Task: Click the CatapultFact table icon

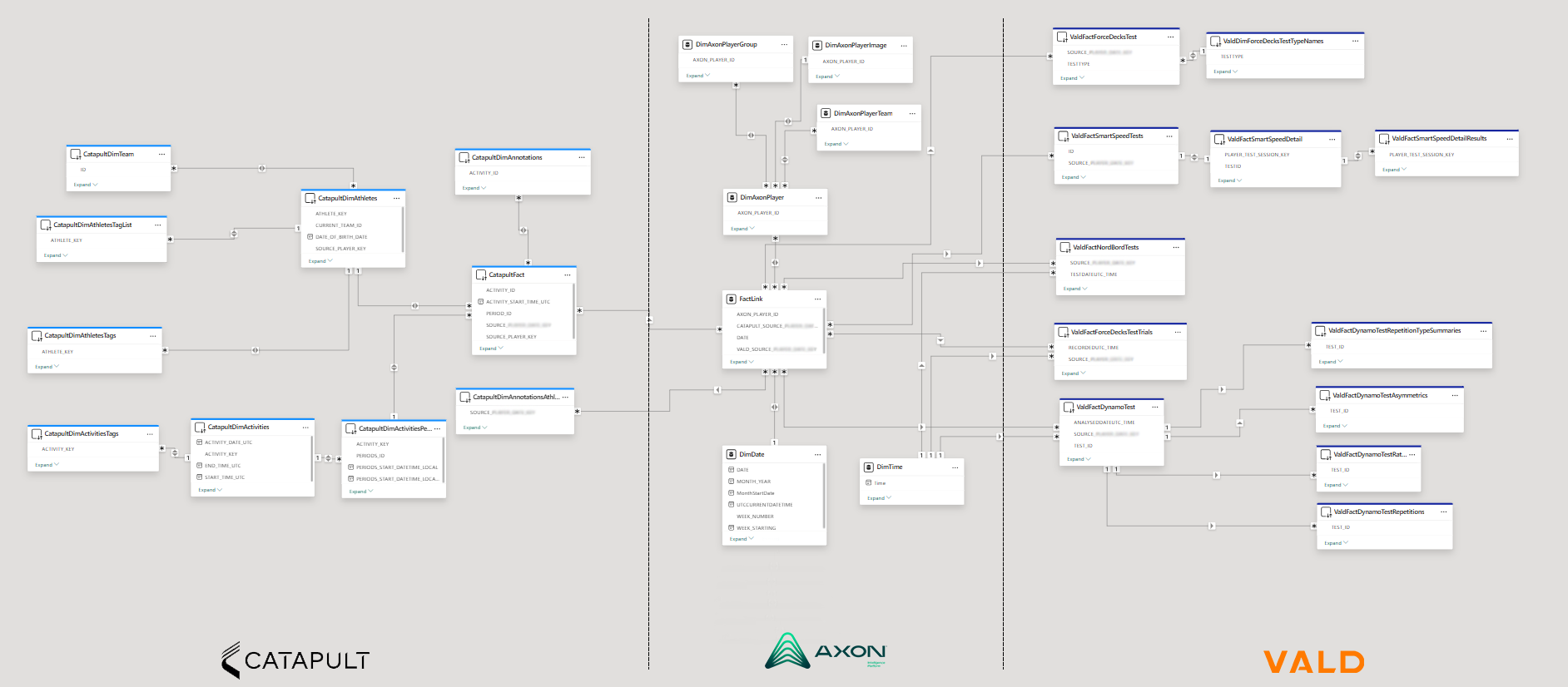Action: pyautogui.click(x=481, y=274)
